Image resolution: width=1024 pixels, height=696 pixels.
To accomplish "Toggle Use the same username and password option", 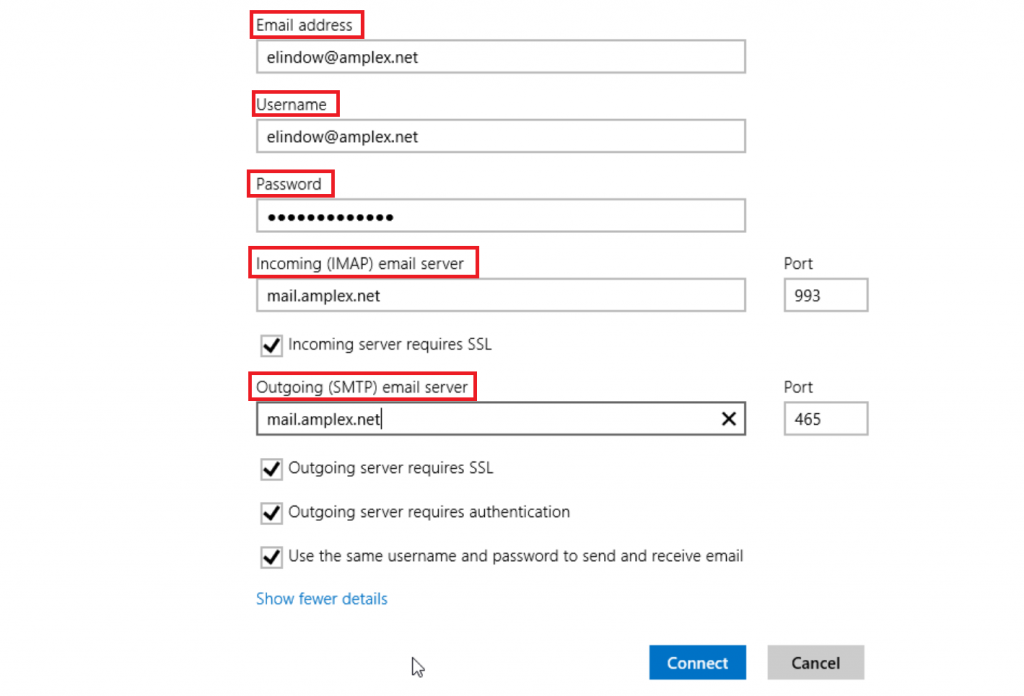I will tap(271, 557).
